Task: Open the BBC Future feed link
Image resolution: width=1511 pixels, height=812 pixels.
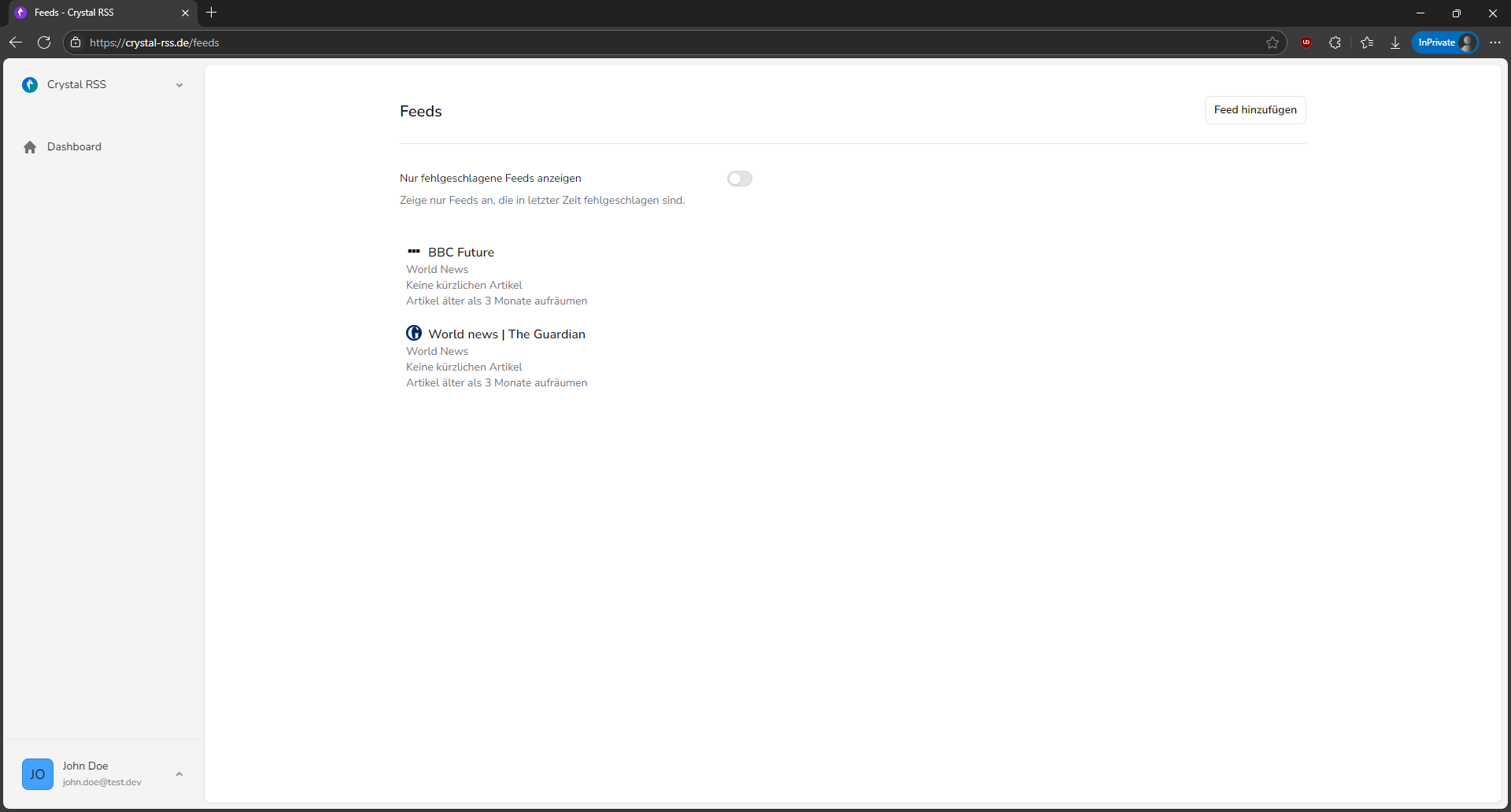Action: point(461,253)
